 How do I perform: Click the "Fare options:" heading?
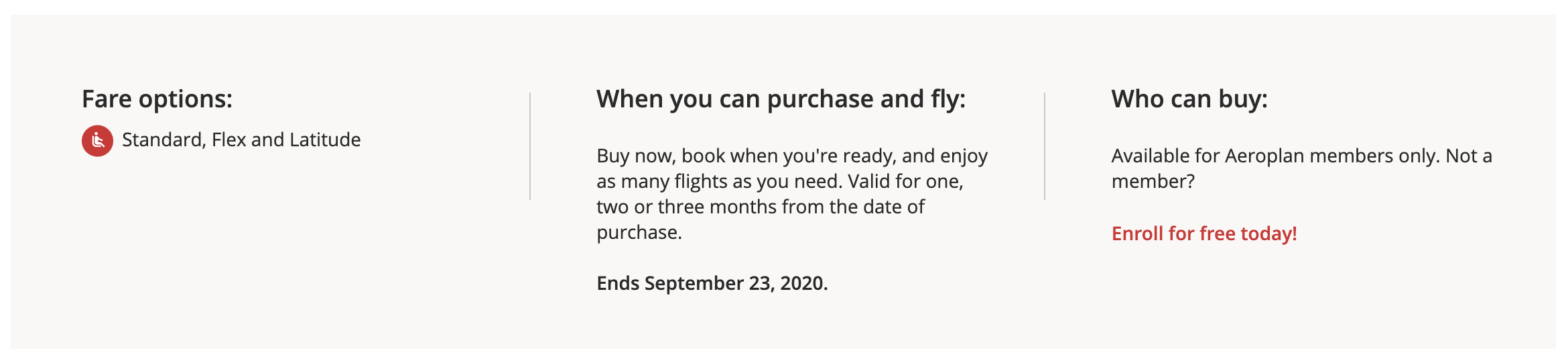(x=157, y=99)
